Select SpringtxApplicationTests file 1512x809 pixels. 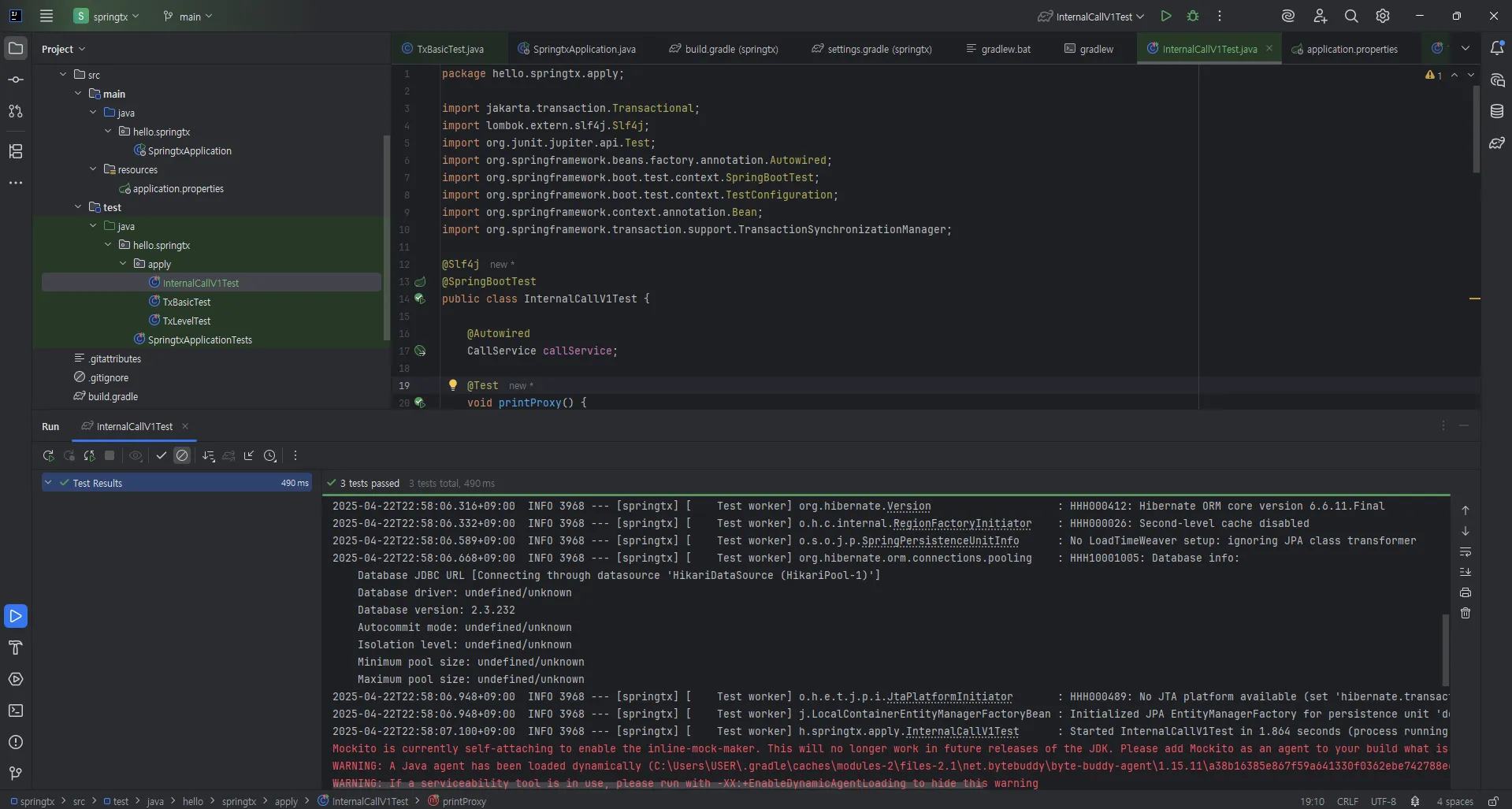(200, 340)
